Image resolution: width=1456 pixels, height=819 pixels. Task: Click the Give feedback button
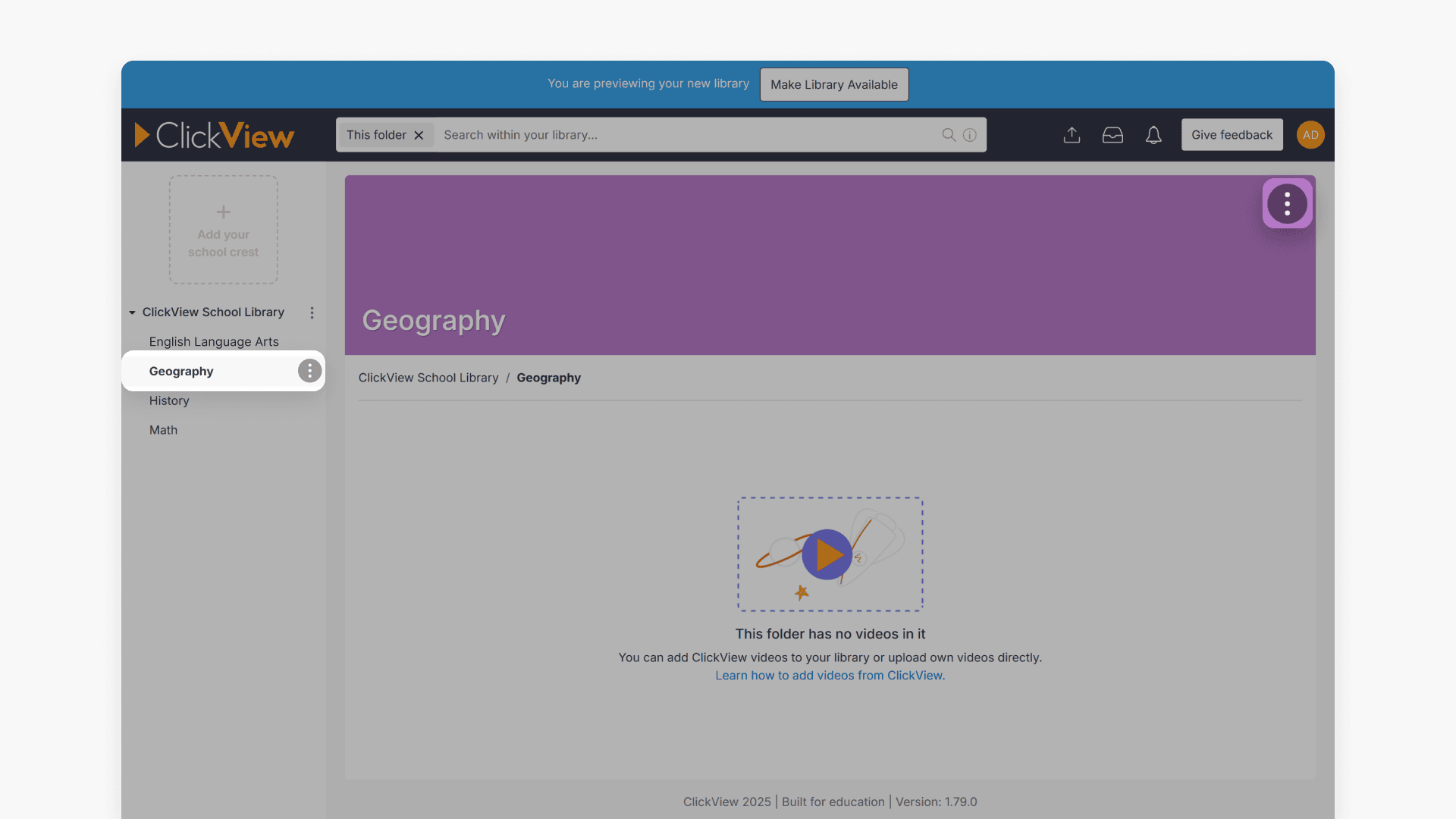pos(1232,135)
